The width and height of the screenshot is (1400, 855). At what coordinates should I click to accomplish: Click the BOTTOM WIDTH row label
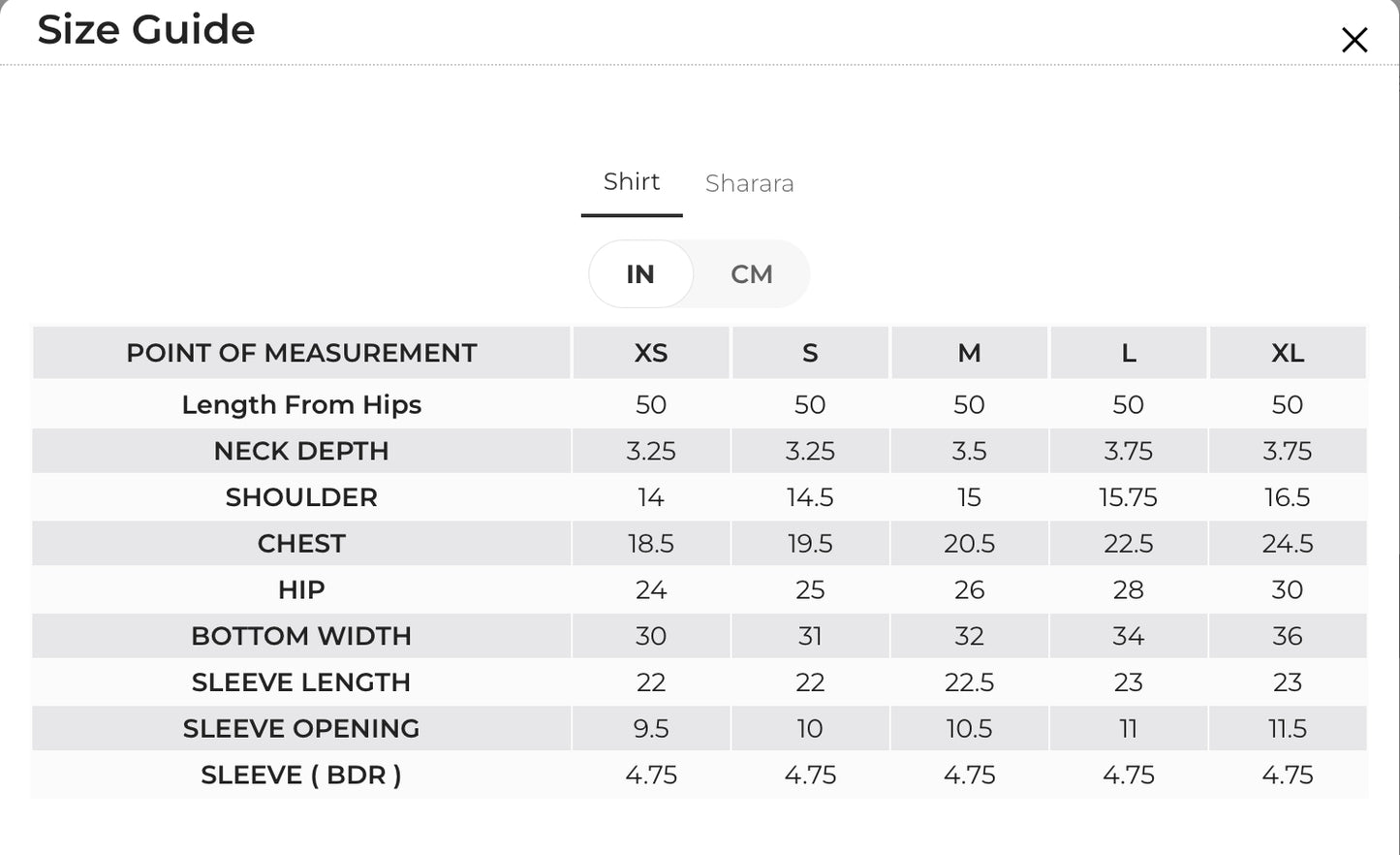click(301, 637)
